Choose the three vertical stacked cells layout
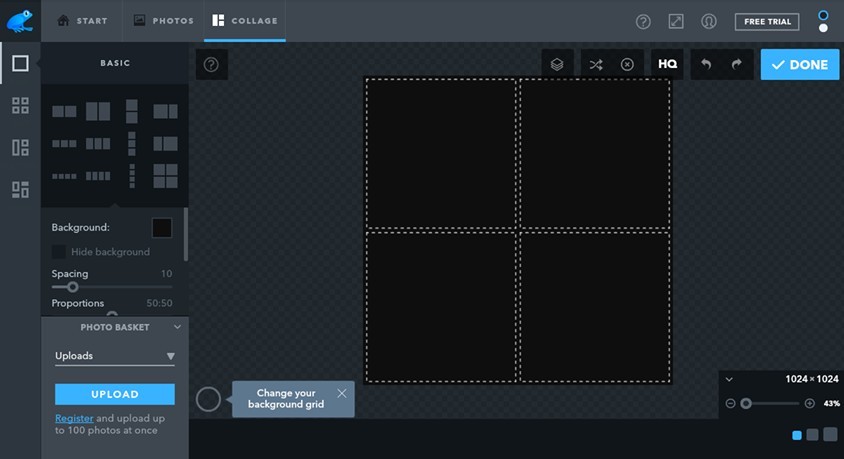 pyautogui.click(x=132, y=144)
